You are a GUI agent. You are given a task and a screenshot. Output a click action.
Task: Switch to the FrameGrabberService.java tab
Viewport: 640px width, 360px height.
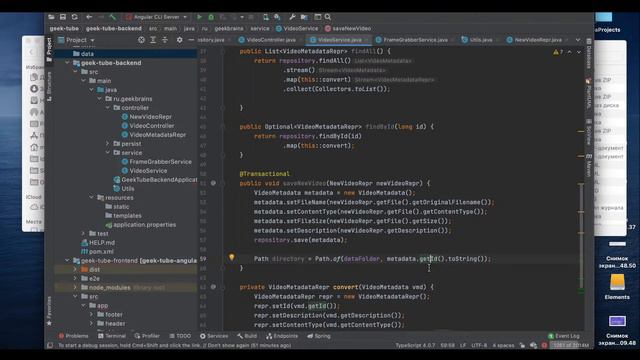[412, 40]
